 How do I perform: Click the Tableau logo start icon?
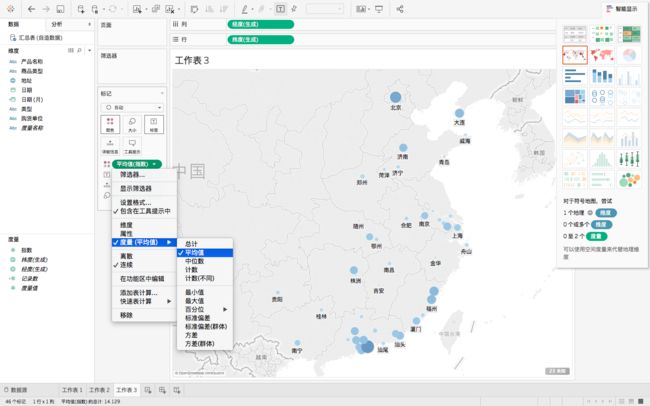pos(10,9)
